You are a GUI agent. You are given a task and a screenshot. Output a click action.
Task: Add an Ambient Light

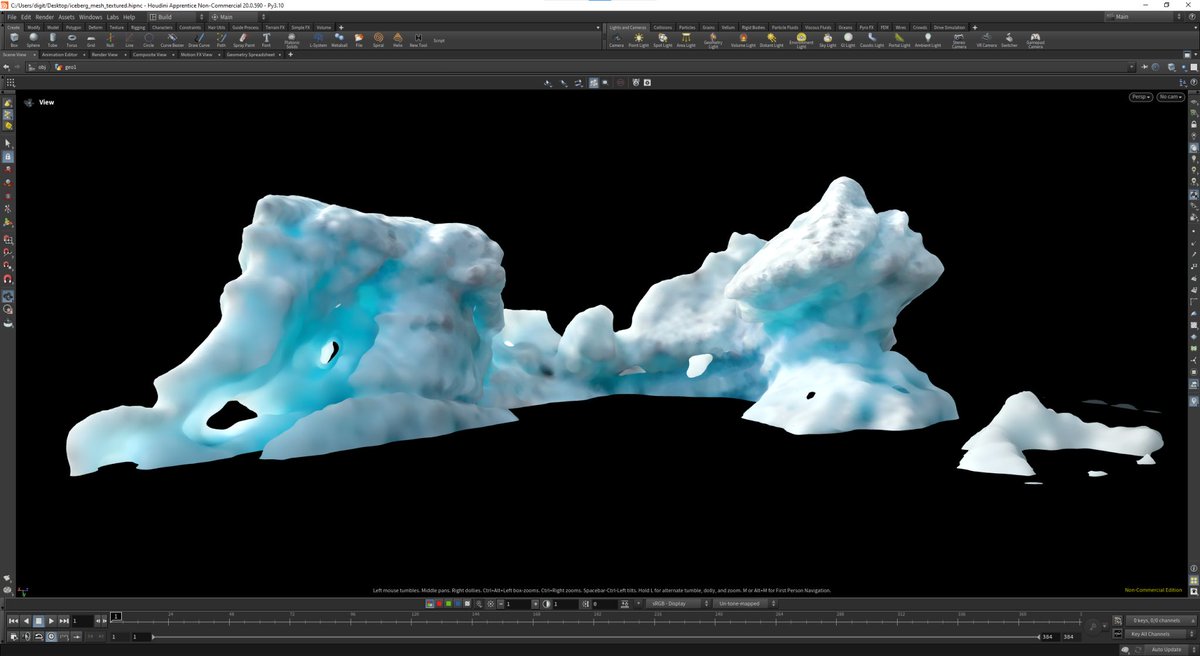[x=928, y=40]
